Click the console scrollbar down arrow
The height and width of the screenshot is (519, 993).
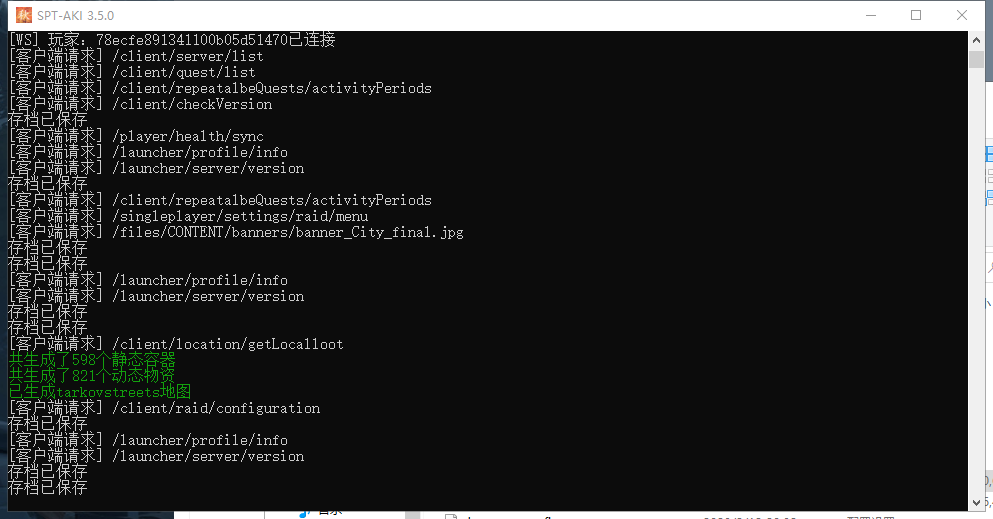pyautogui.click(x=976, y=503)
